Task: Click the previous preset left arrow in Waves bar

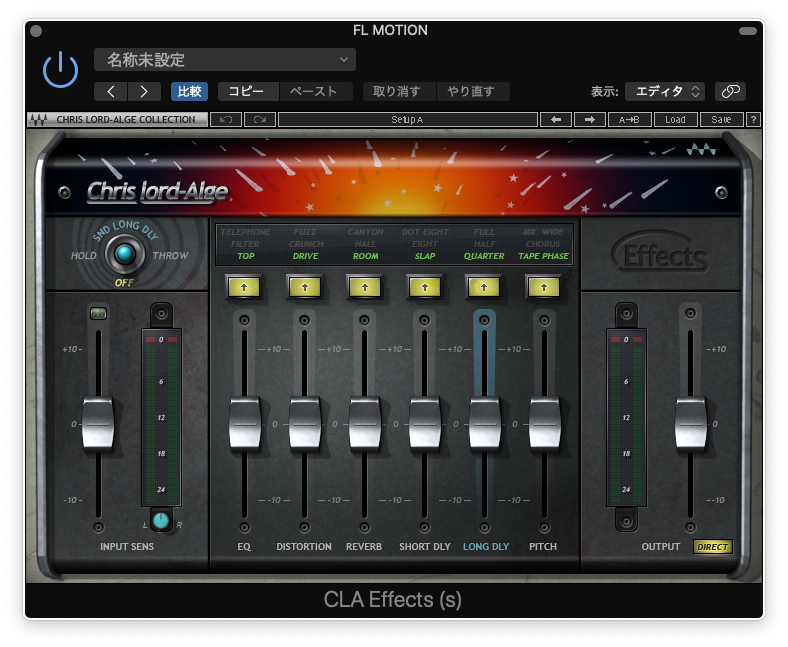Action: [x=555, y=120]
